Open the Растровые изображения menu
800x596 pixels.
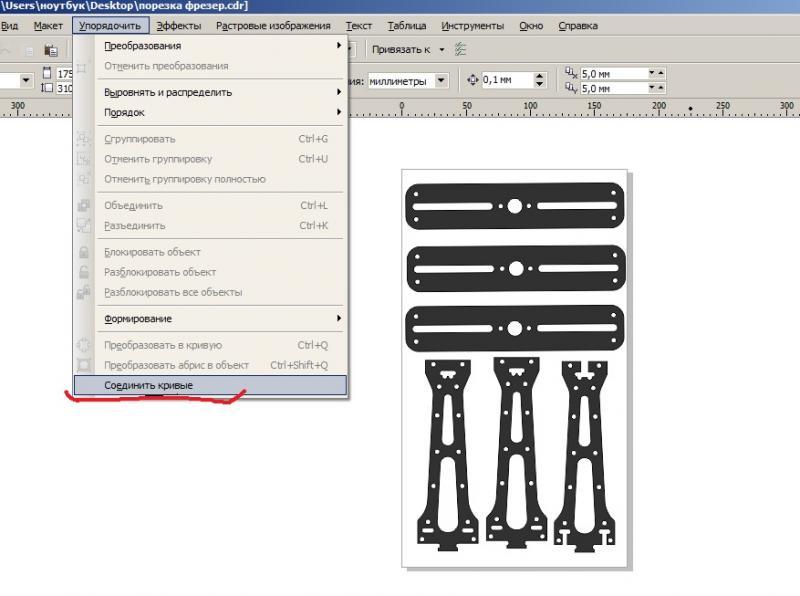(x=273, y=26)
